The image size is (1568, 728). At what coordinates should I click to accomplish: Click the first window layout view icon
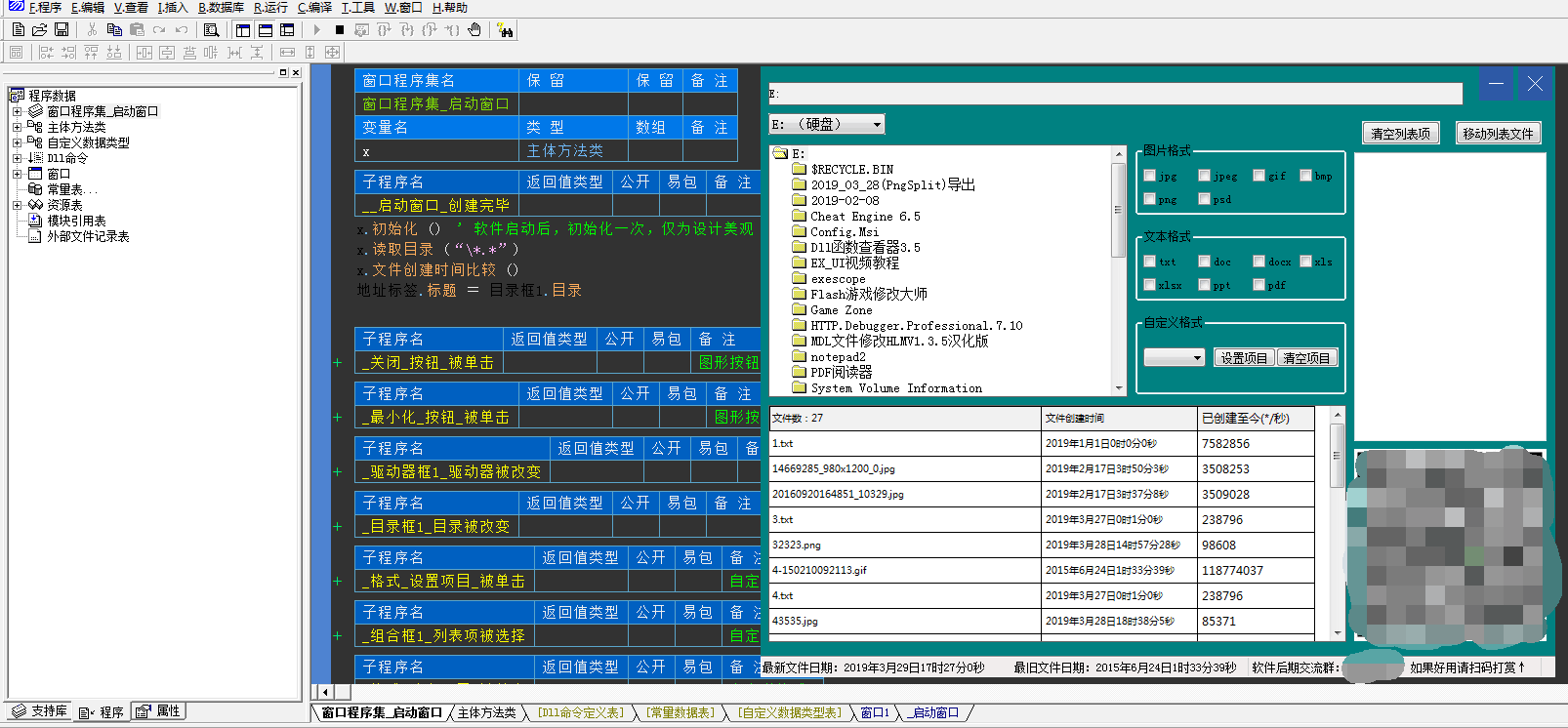242,30
